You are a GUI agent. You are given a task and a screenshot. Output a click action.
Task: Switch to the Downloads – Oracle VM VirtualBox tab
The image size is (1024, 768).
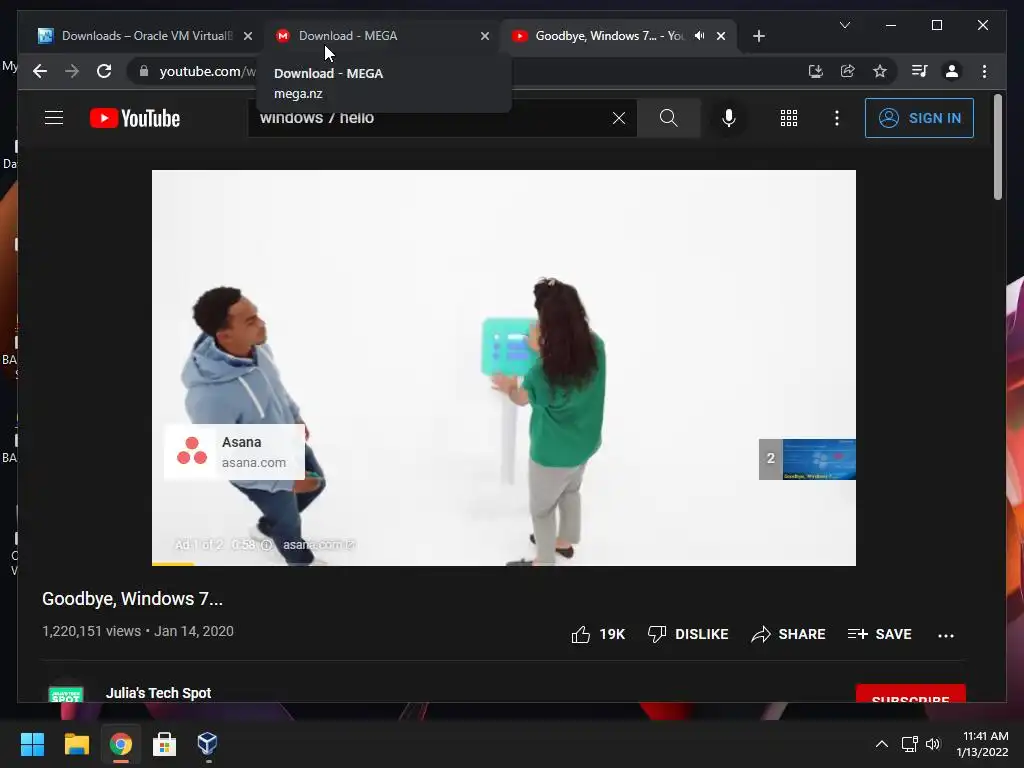pos(145,36)
